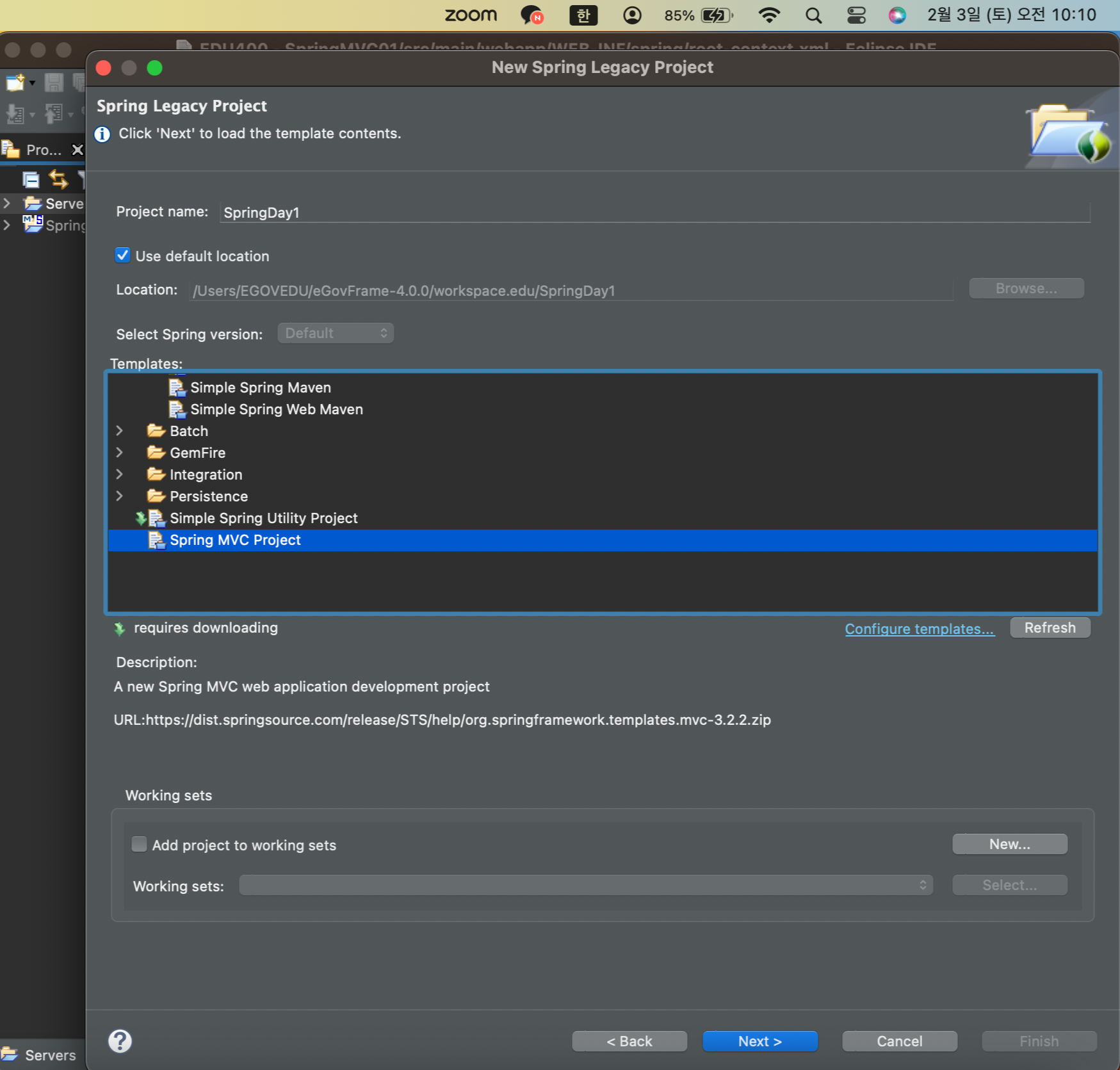
Task: Click the Next > button
Action: coord(760,1041)
